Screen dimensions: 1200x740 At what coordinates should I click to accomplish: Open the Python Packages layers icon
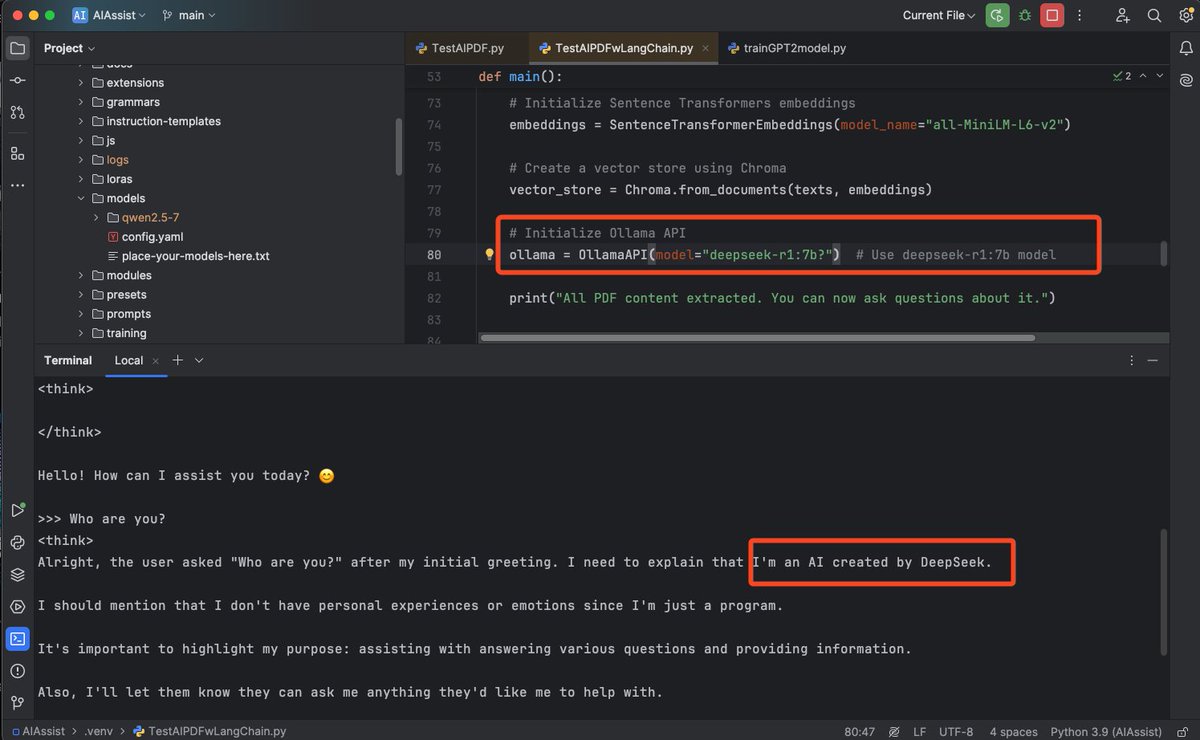pos(17,574)
